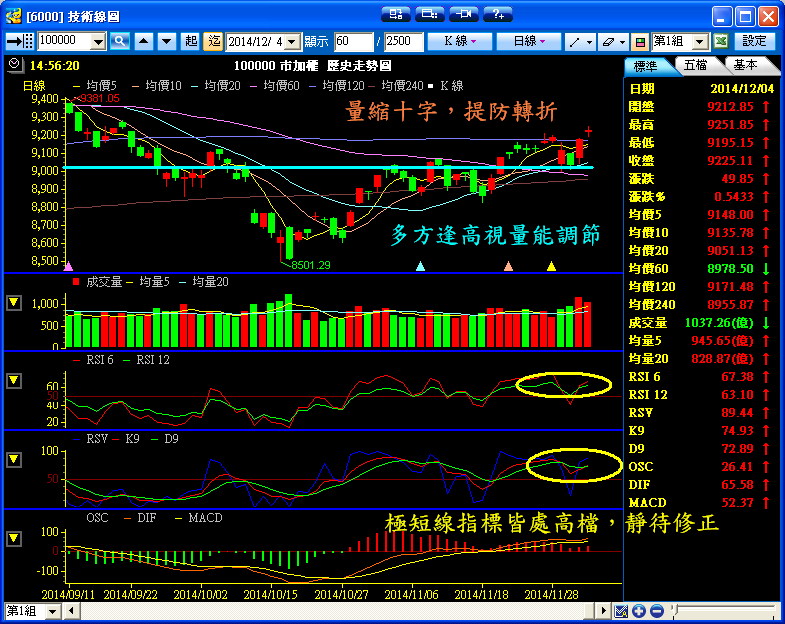Switch to the 基本 tab

[745, 65]
